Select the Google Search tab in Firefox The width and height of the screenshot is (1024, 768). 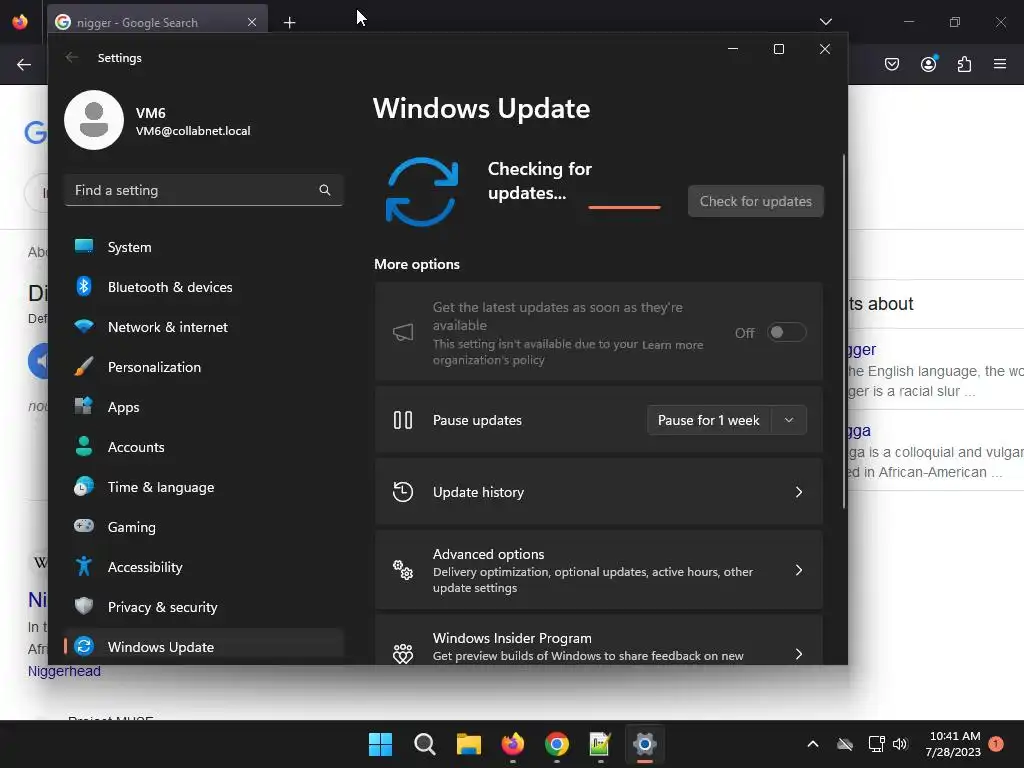tap(157, 22)
